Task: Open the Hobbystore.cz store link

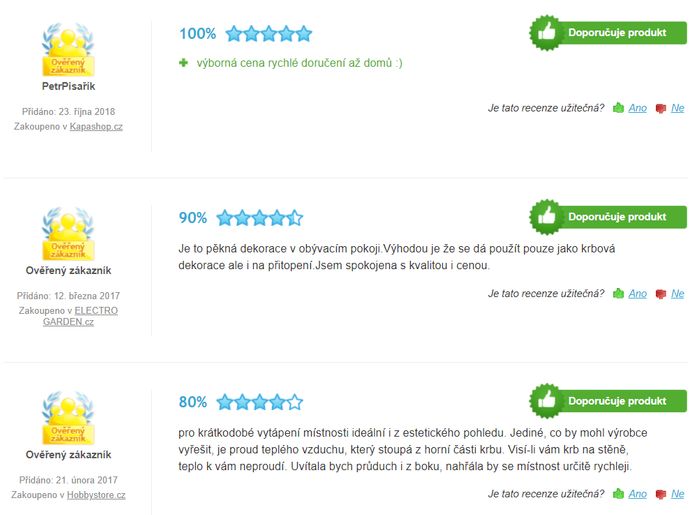Action: (x=96, y=495)
